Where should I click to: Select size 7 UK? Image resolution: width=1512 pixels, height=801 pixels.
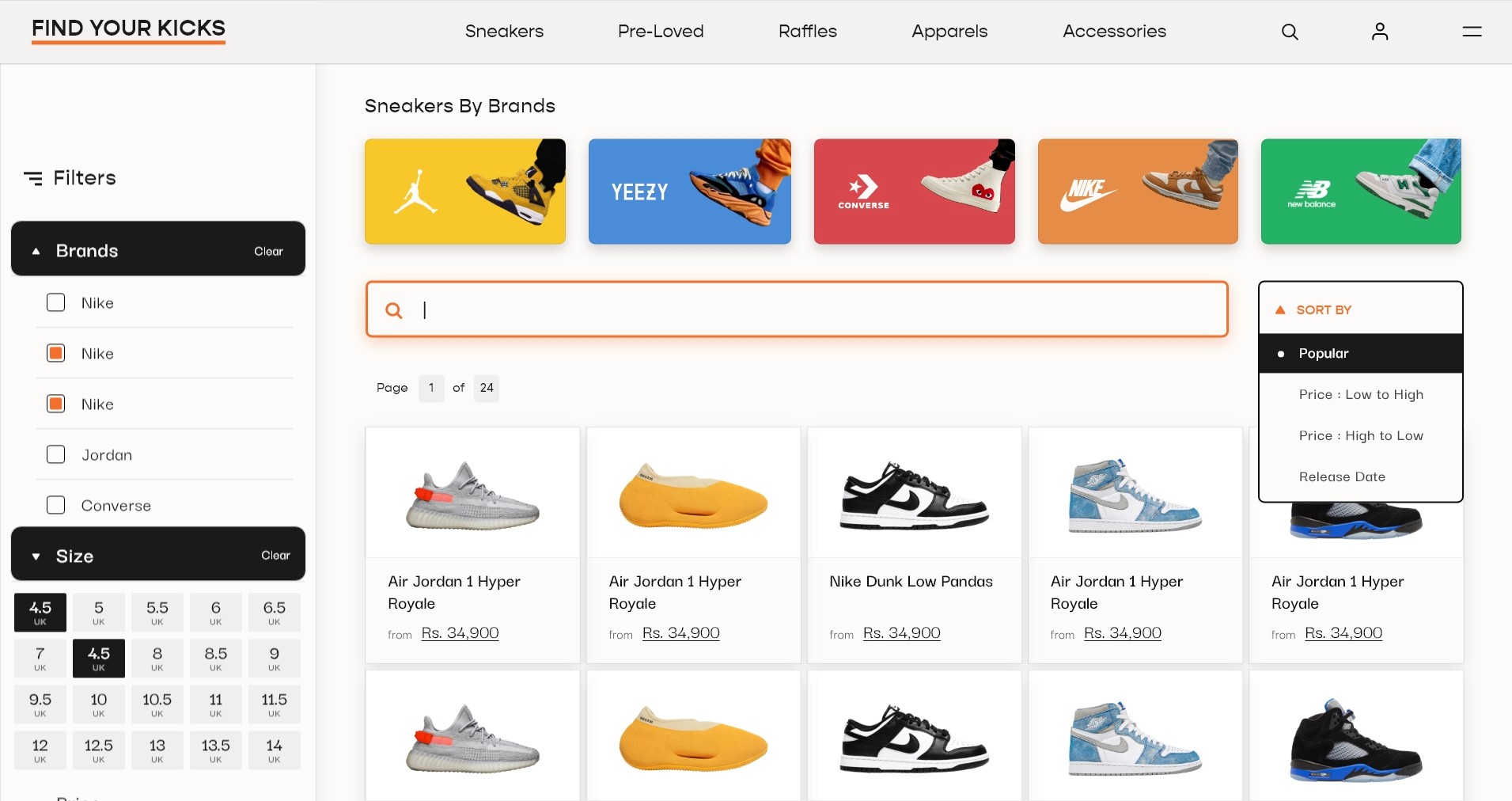[x=40, y=659]
